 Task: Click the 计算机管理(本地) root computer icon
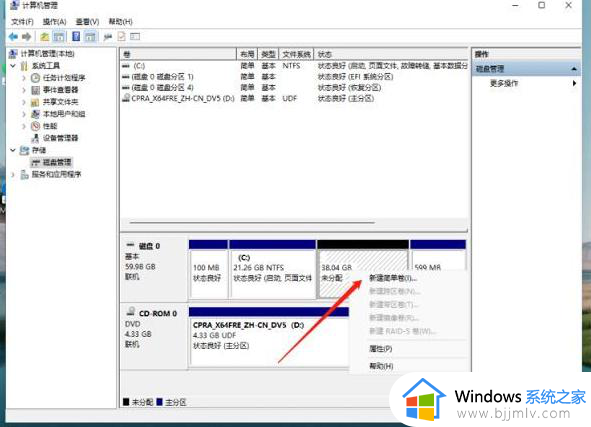13,54
